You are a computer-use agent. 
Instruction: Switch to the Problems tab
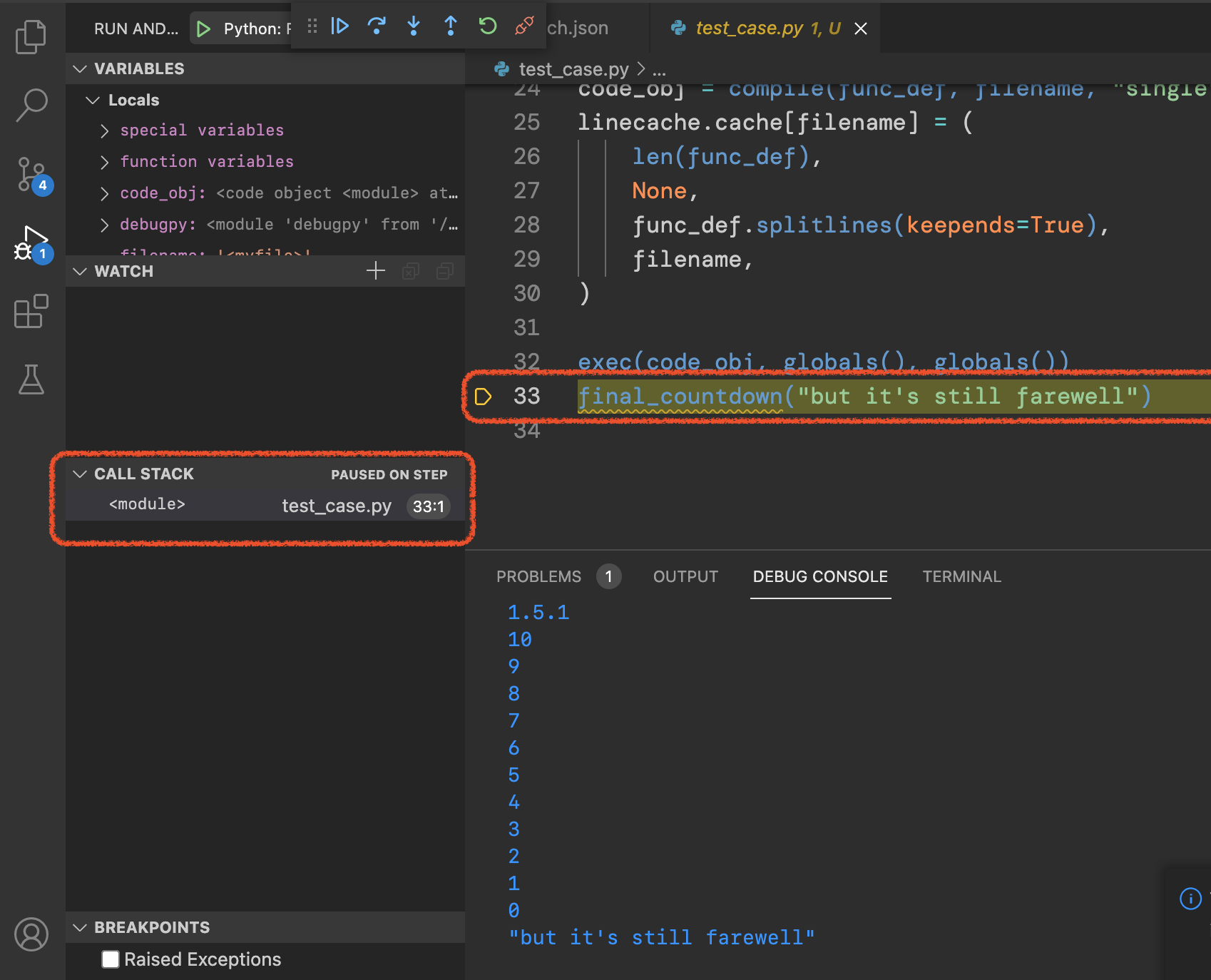(x=539, y=576)
